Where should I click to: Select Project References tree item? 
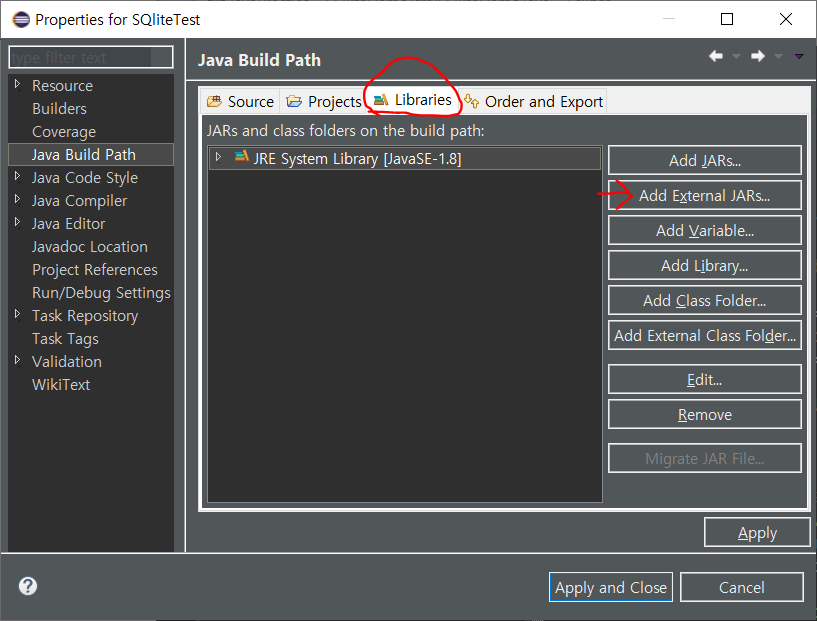coord(95,269)
